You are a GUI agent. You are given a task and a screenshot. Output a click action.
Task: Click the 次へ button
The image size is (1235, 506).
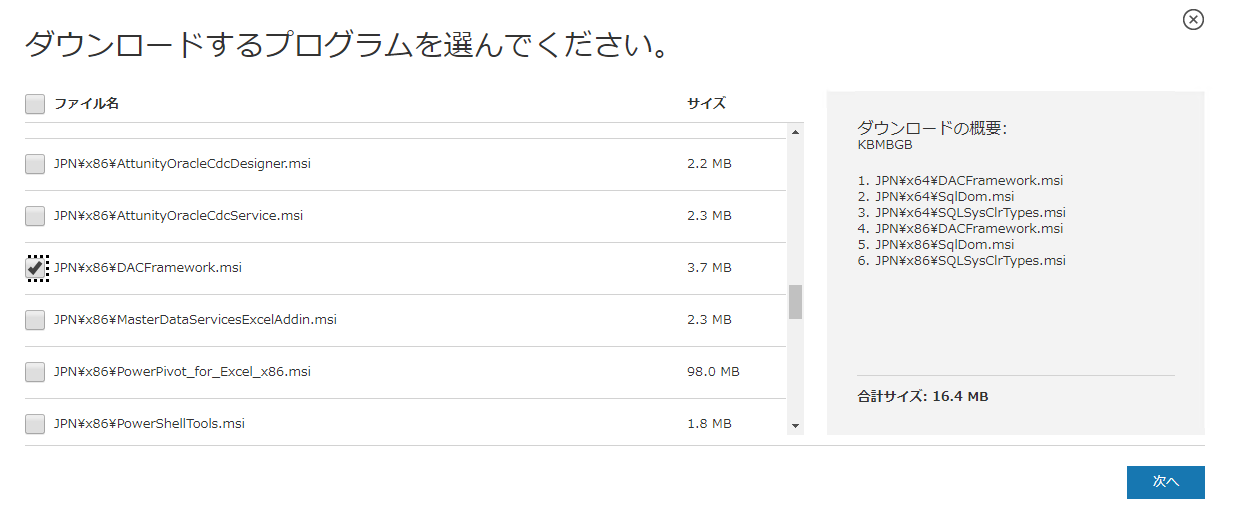1165,482
